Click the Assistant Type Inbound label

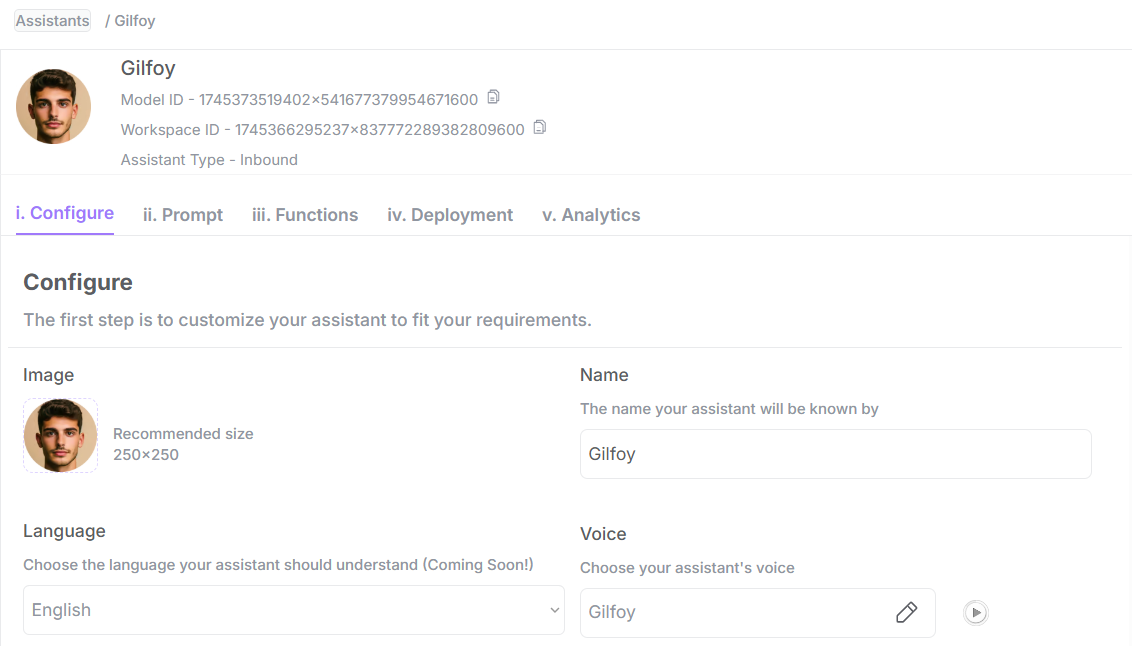coord(209,160)
